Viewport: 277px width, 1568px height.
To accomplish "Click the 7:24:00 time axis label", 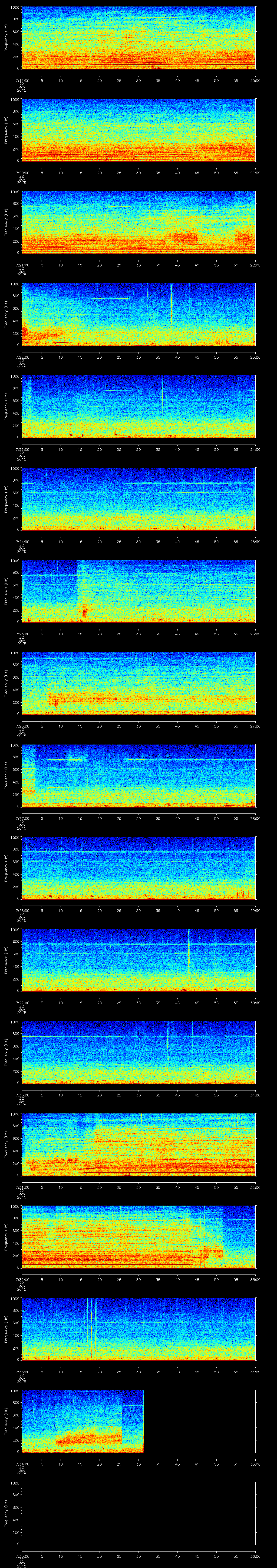I will coord(22,542).
